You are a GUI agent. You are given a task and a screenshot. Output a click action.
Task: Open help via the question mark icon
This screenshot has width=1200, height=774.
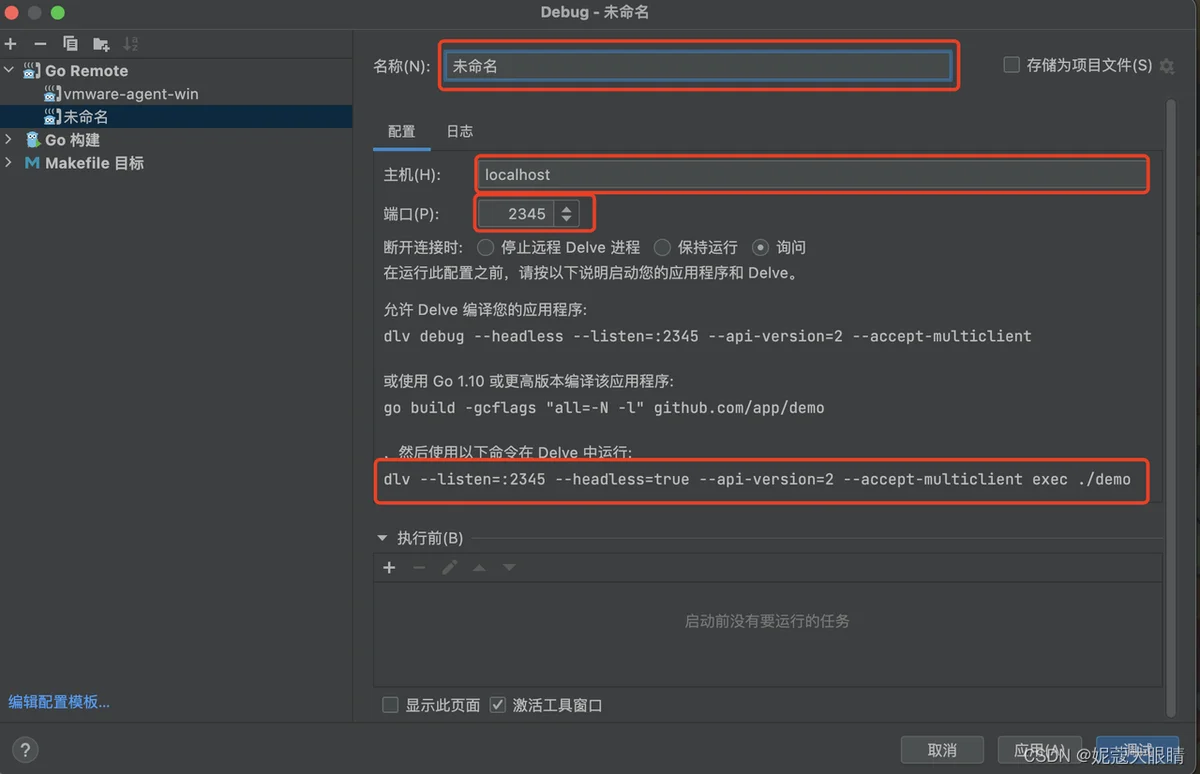pyautogui.click(x=25, y=749)
